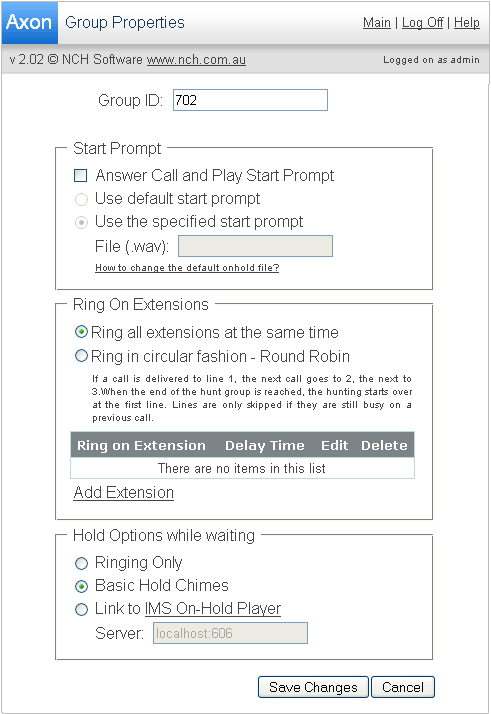Open the IMS On-Hold Player link
The height and width of the screenshot is (714, 491).
point(213,608)
